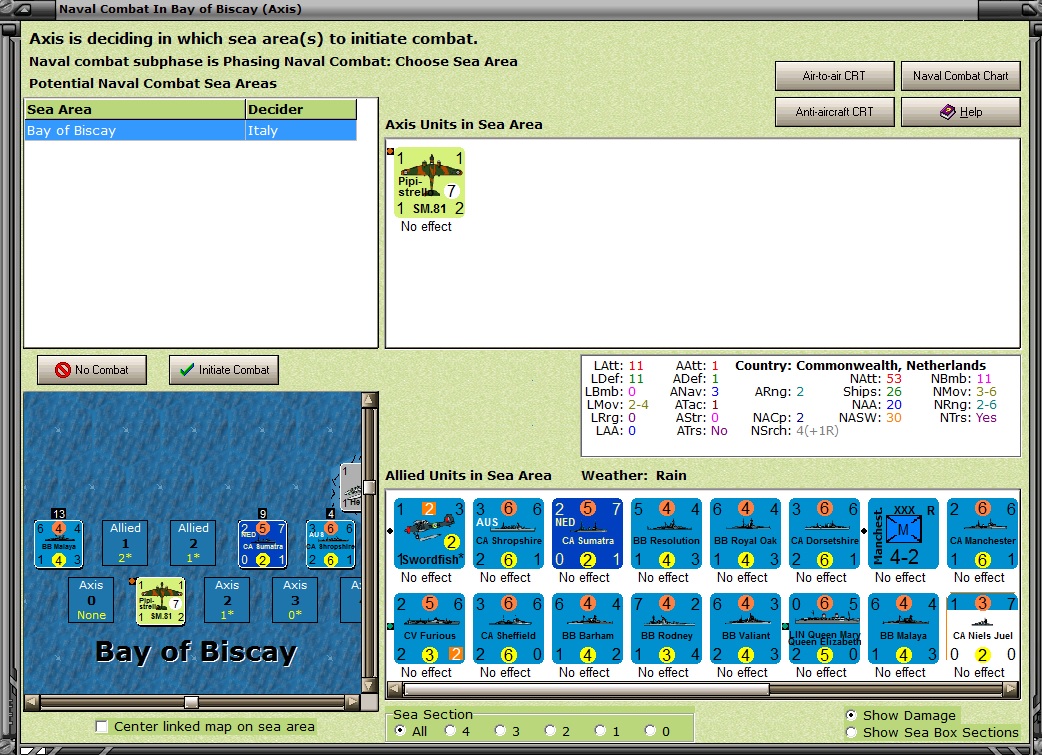This screenshot has height=755, width=1042.
Task: Click the Initiate Combat button
Action: [x=224, y=370]
